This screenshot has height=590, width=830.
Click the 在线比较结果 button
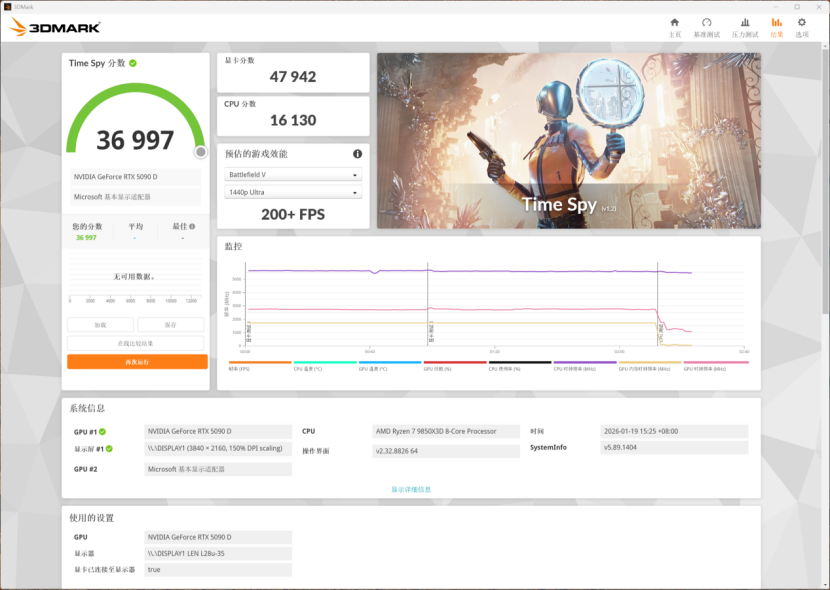coord(137,343)
